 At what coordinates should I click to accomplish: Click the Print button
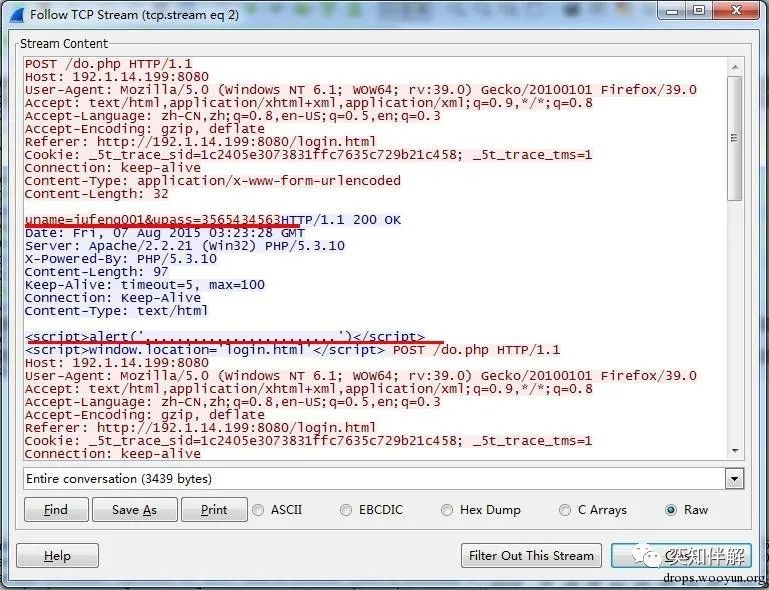tap(214, 510)
